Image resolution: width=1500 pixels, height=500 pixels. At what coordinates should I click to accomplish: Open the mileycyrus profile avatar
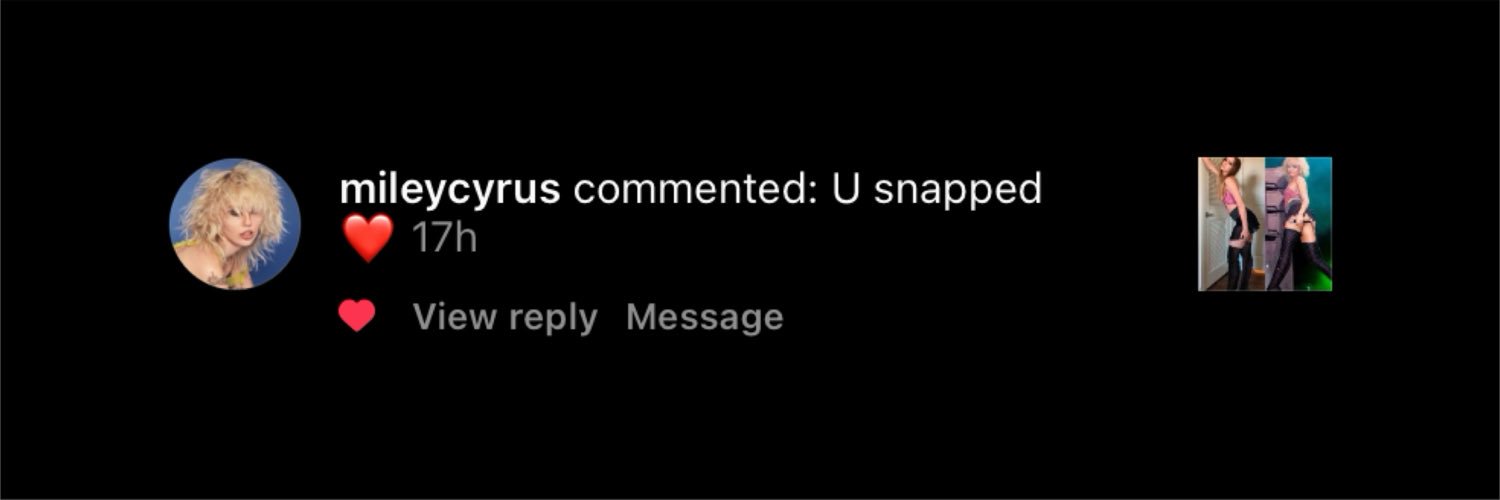[x=235, y=223]
